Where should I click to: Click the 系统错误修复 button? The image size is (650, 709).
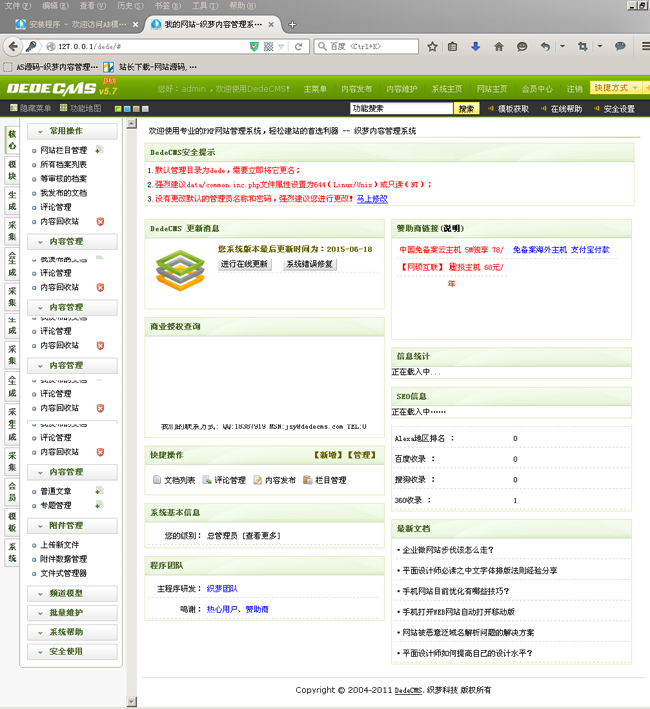point(310,264)
